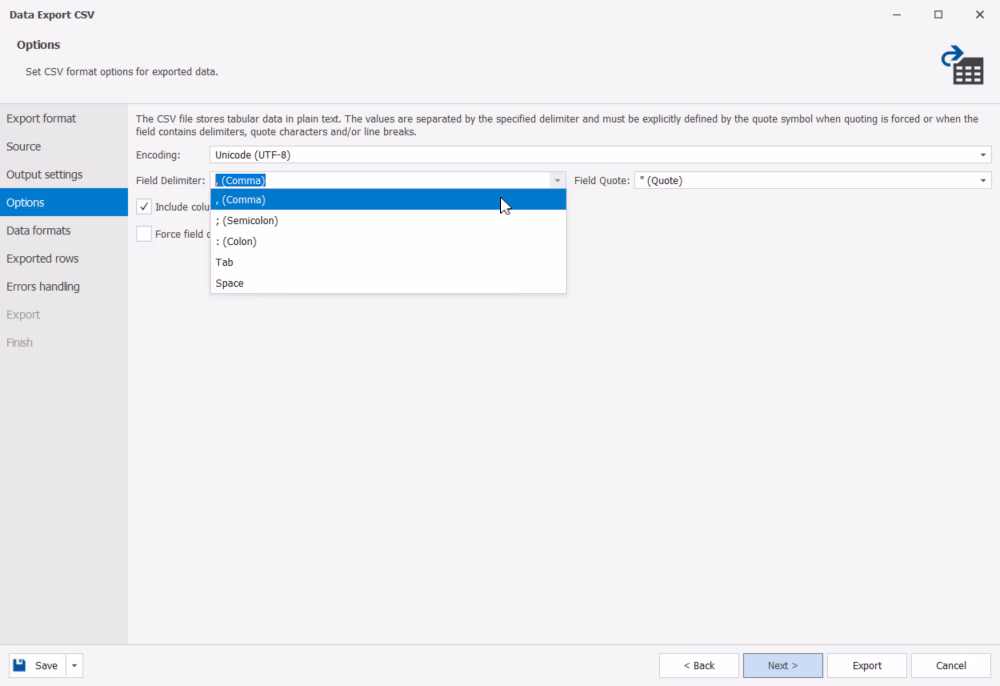Minimize the Data Export CSV window

point(897,15)
